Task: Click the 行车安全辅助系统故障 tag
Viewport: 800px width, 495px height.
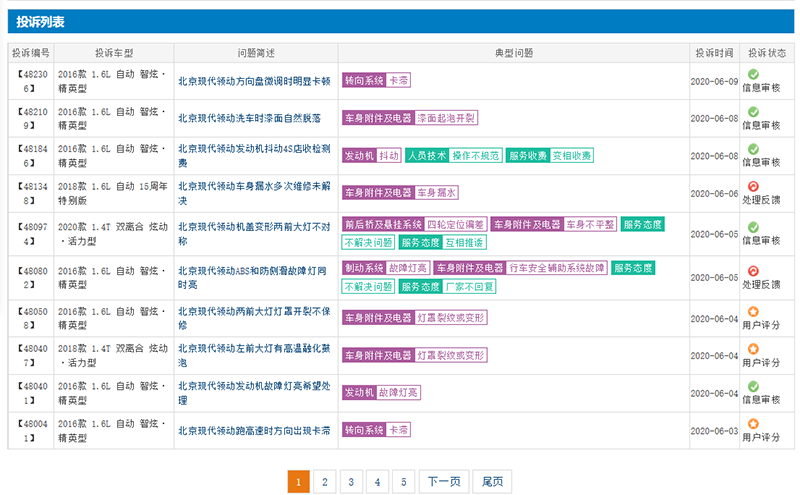Action: [557, 268]
